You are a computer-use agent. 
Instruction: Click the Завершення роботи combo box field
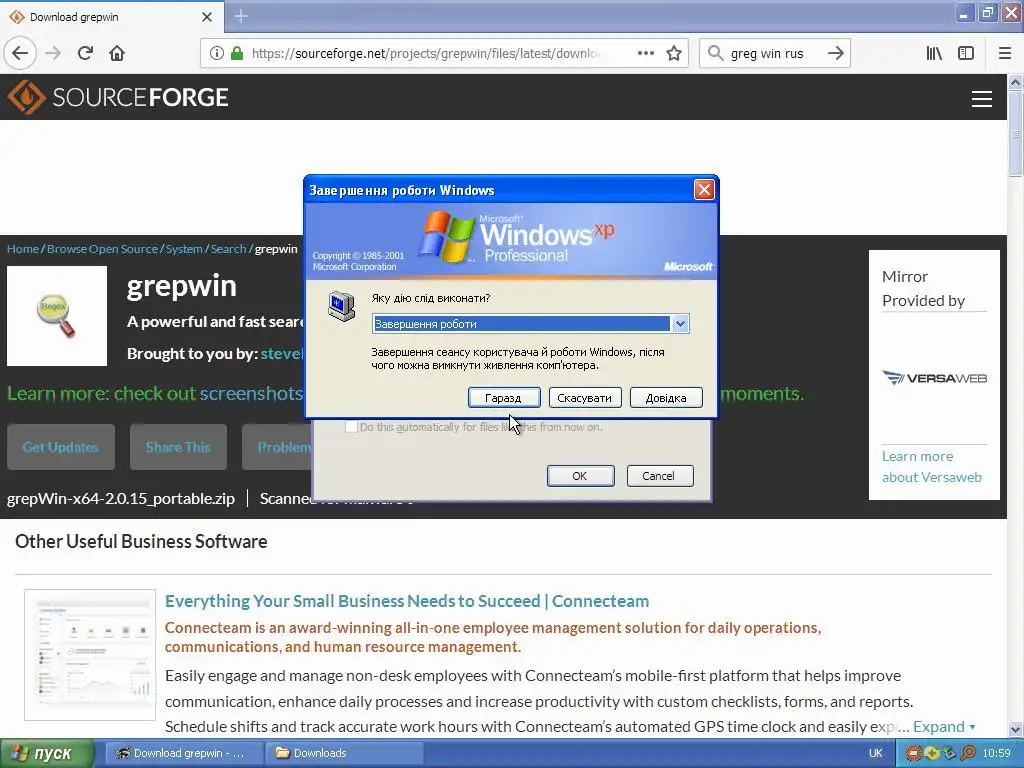coord(530,324)
